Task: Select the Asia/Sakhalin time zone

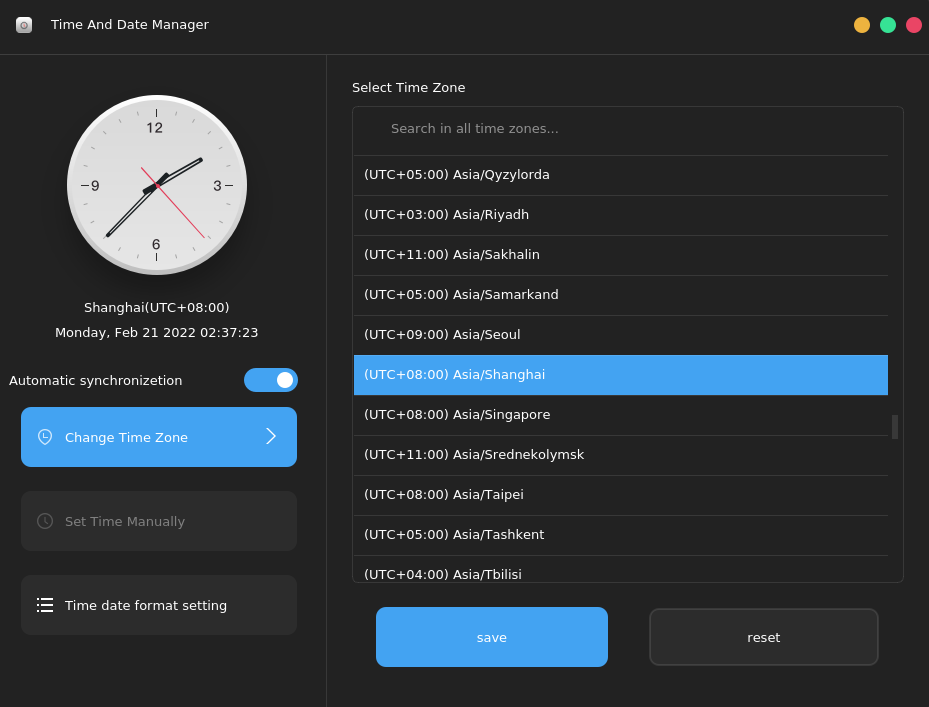Action: 620,254
